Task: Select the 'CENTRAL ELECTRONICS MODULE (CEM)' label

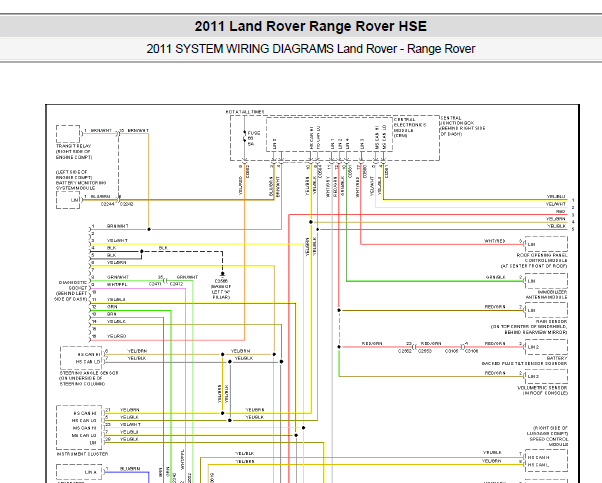Action: [410, 127]
